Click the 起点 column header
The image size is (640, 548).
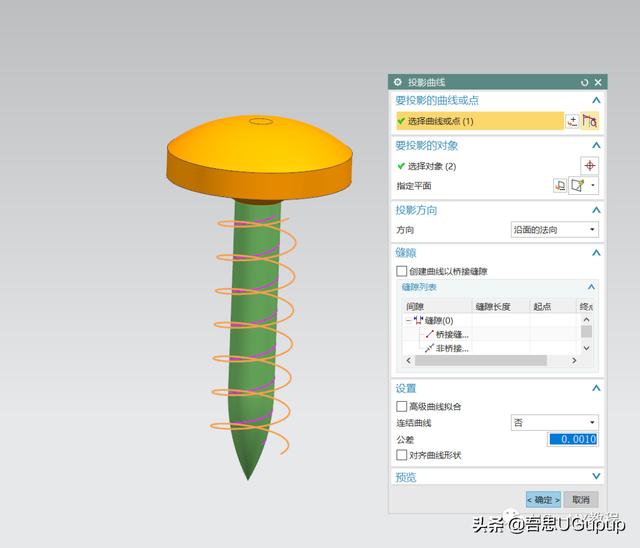553,306
